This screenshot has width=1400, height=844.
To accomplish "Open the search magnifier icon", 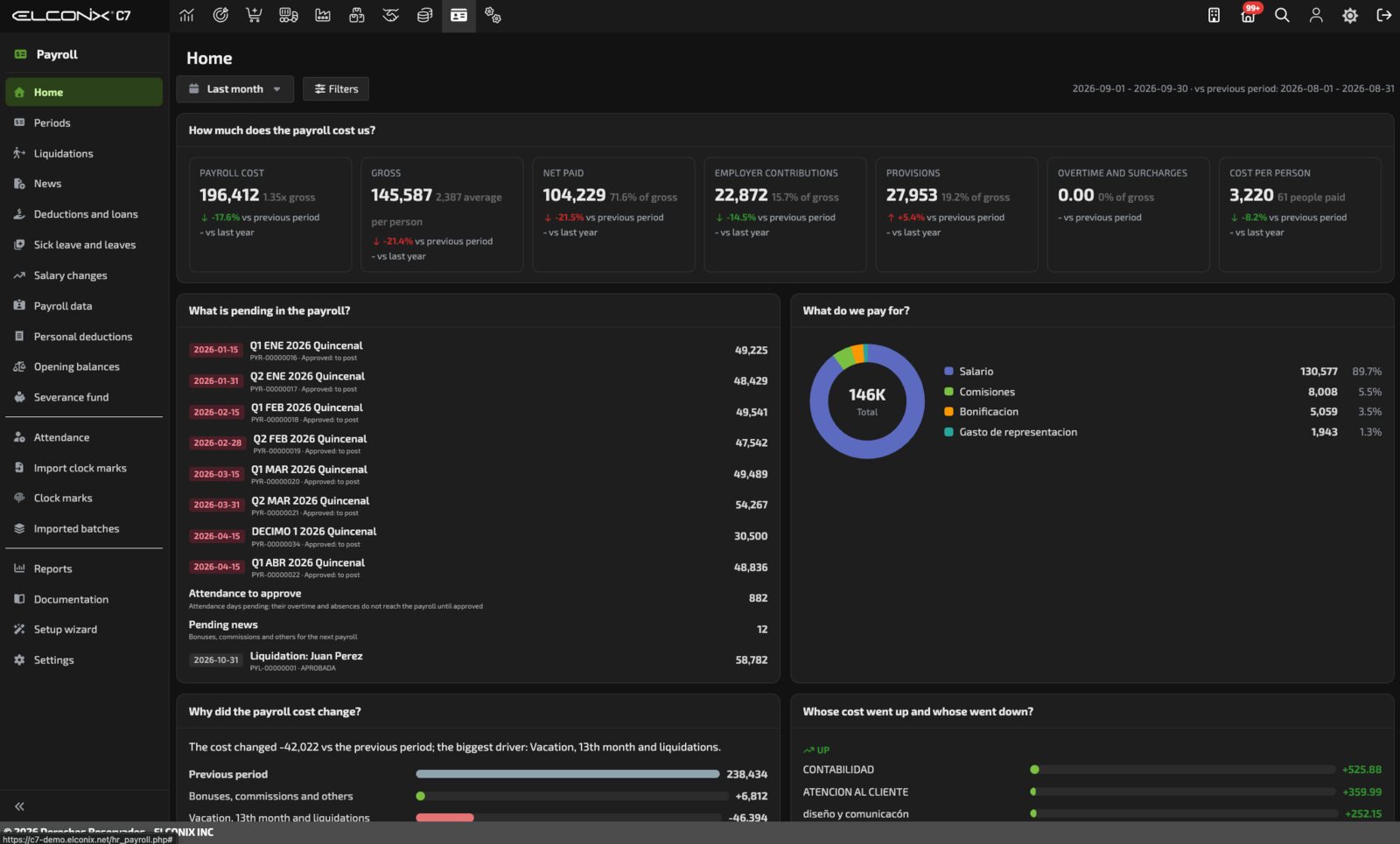I will [x=1282, y=16].
